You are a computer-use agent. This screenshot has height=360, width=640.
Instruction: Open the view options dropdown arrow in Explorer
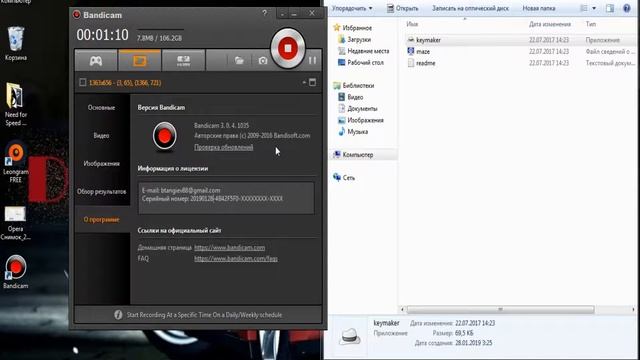[x=594, y=8]
